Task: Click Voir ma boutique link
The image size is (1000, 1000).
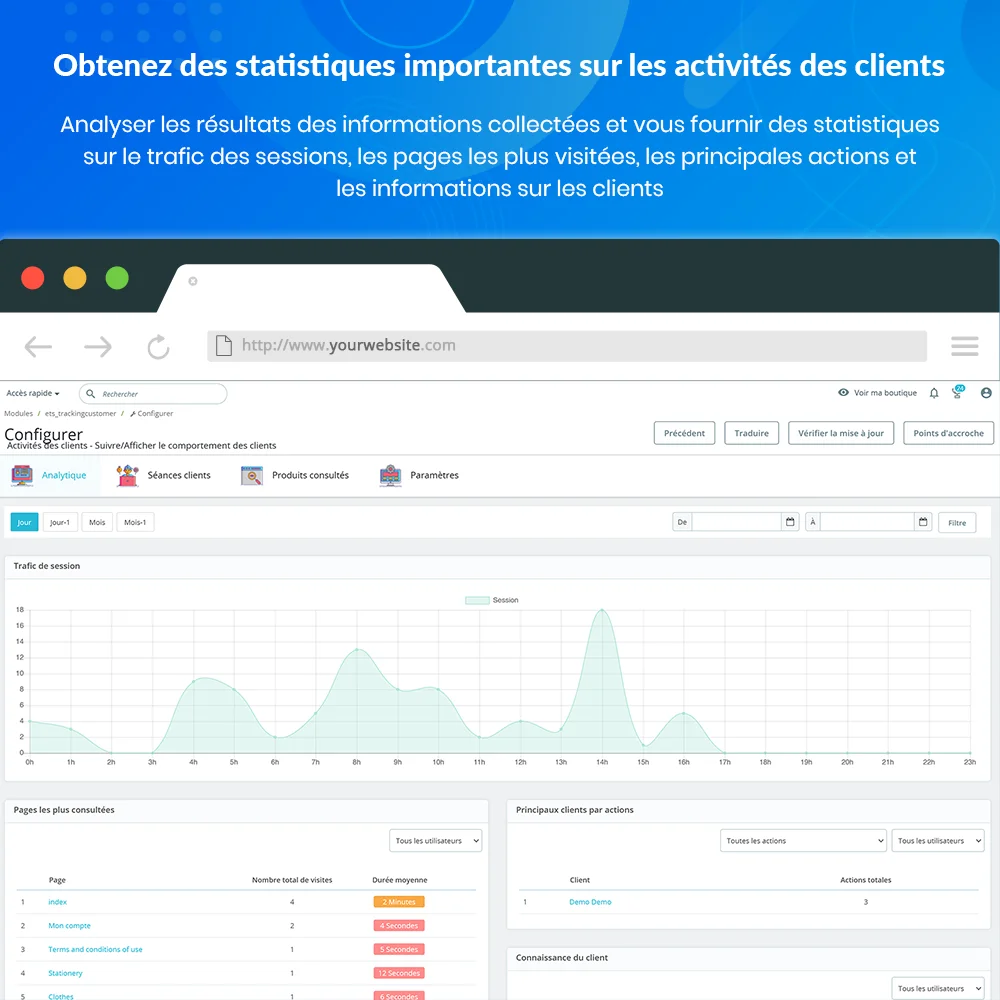Action: tap(885, 393)
